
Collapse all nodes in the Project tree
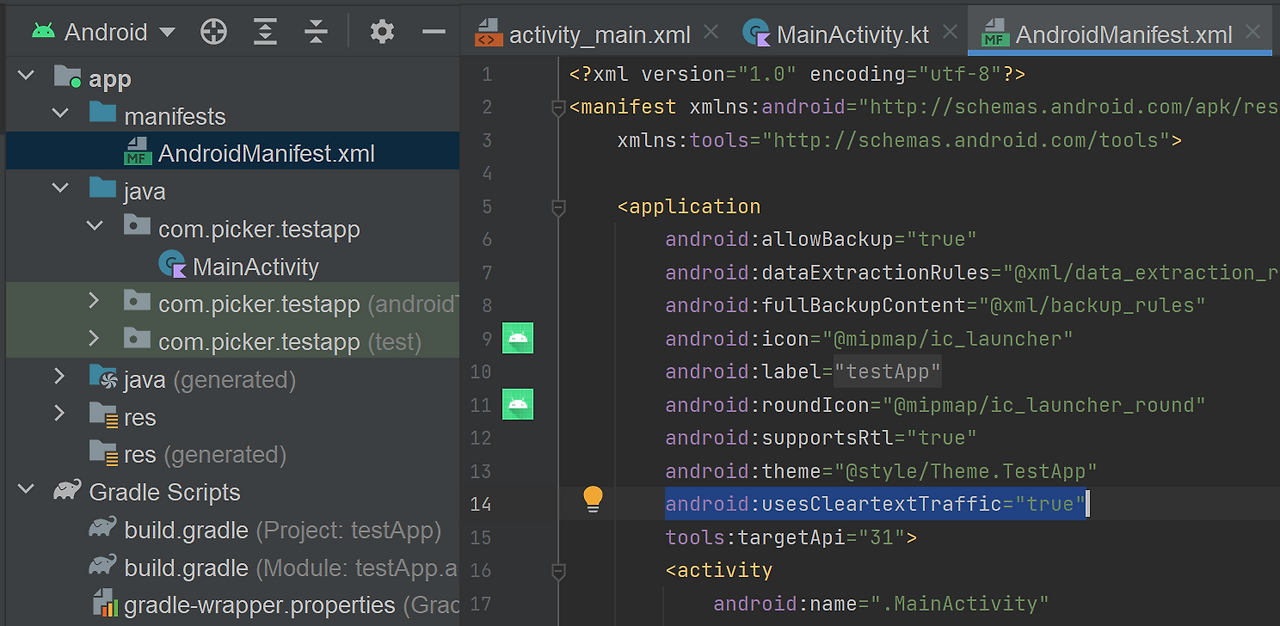pyautogui.click(x=315, y=31)
